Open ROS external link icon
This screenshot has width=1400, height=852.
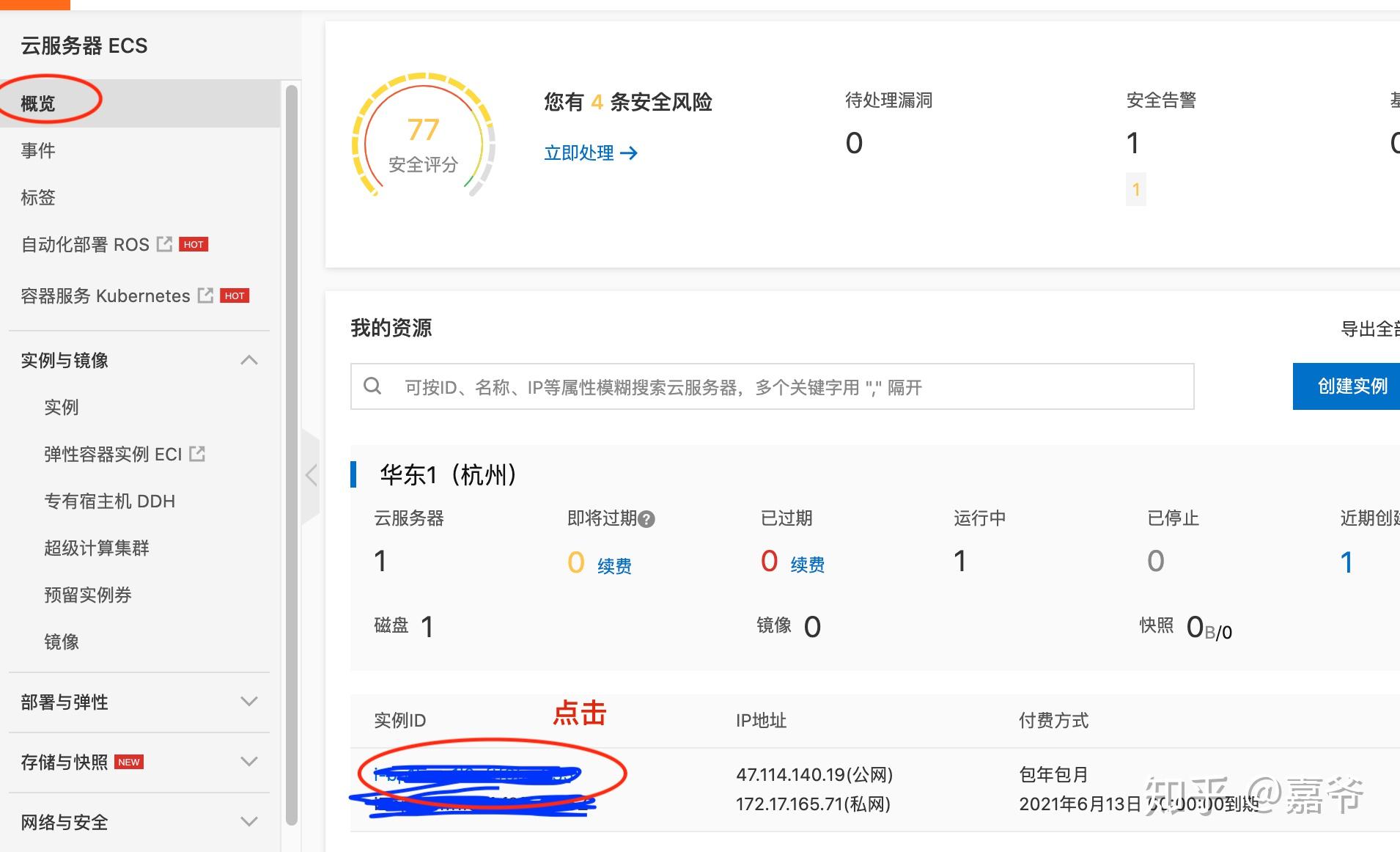[165, 244]
